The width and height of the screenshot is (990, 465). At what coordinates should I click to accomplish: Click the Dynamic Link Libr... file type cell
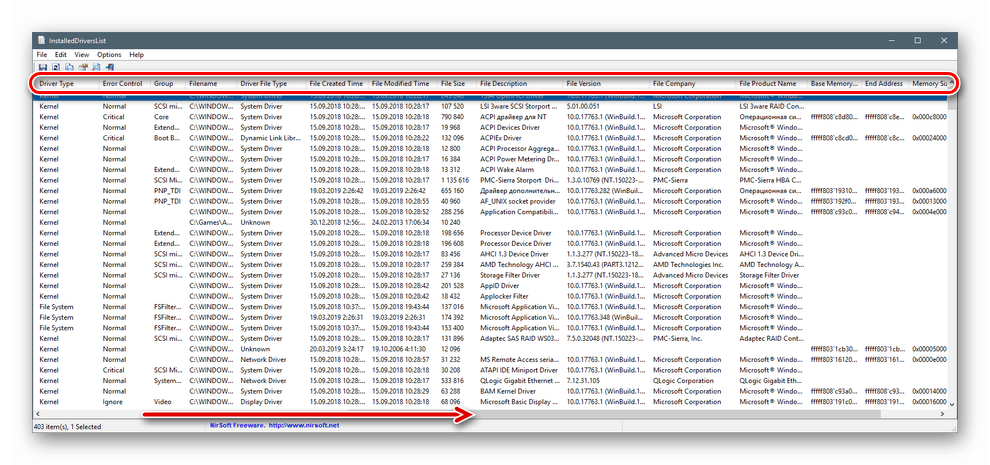[271, 138]
